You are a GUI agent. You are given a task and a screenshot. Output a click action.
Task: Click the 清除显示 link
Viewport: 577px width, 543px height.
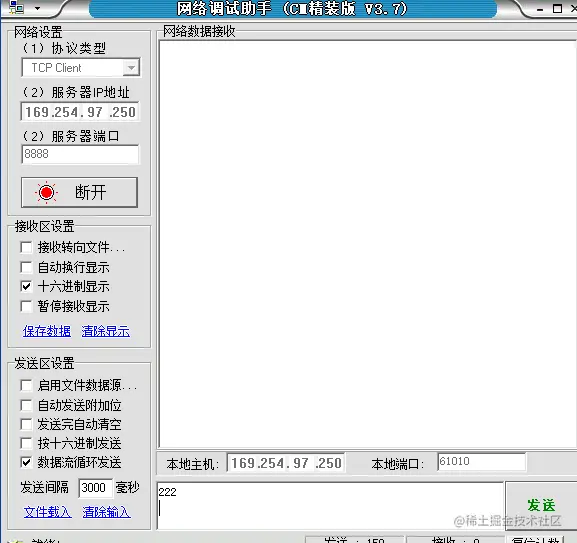click(106, 331)
